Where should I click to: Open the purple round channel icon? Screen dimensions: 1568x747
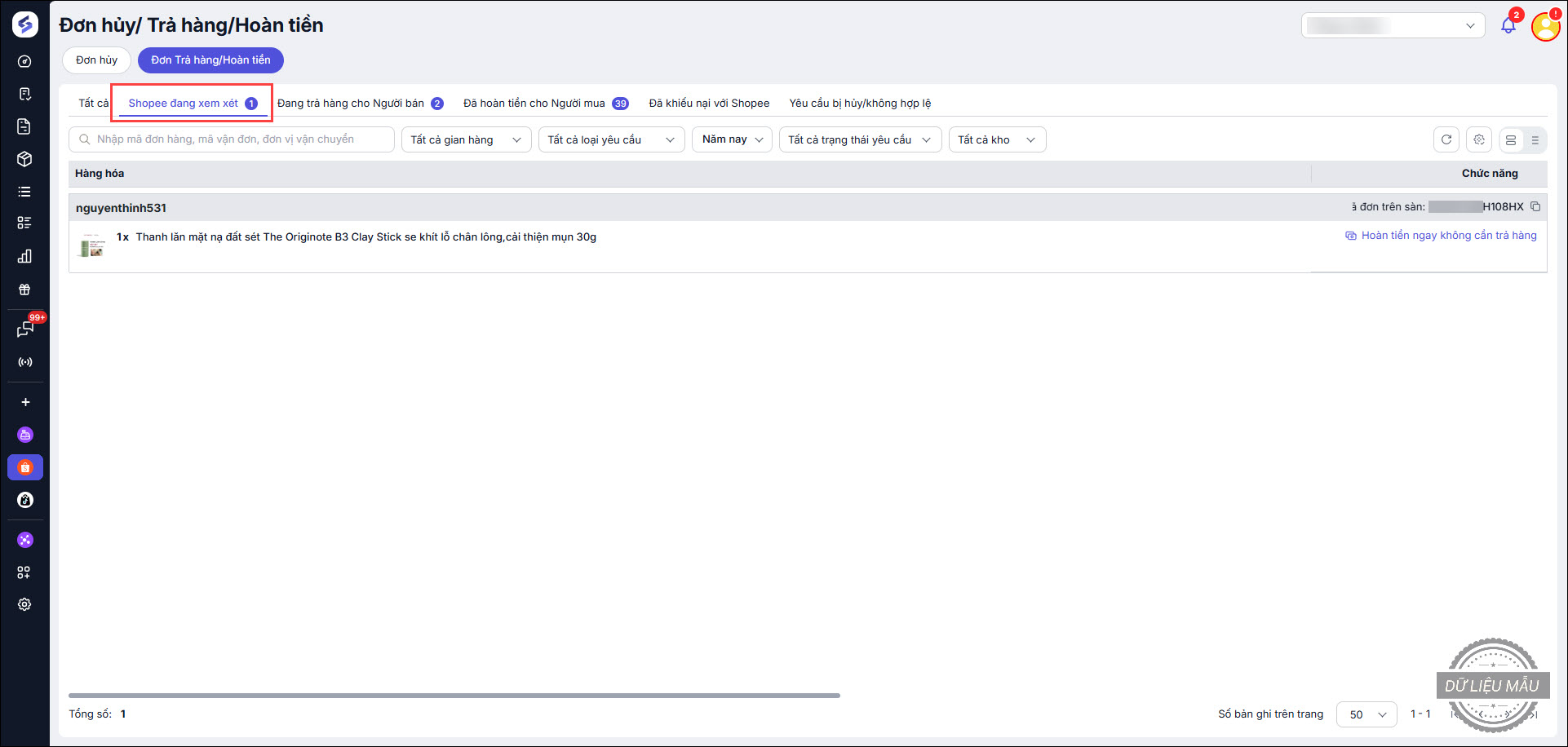pyautogui.click(x=25, y=435)
